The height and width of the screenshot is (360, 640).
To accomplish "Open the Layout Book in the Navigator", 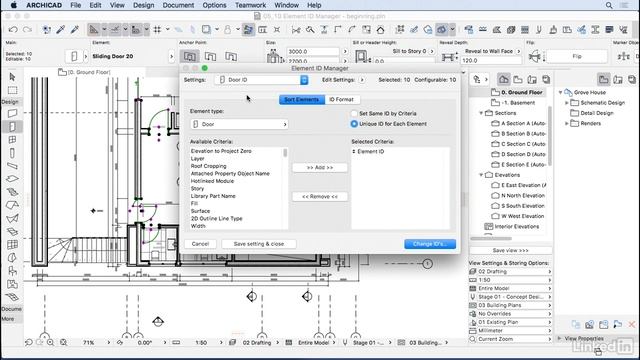I will [x=532, y=79].
